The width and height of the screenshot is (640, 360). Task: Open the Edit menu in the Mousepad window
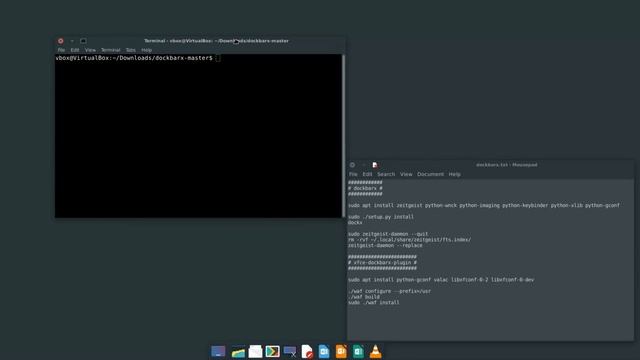[367, 174]
